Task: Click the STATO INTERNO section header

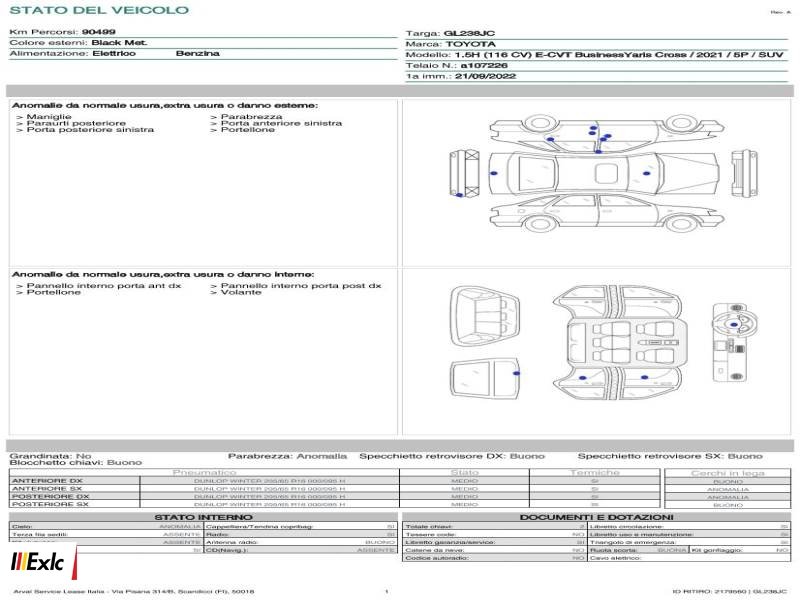Action: tap(204, 517)
